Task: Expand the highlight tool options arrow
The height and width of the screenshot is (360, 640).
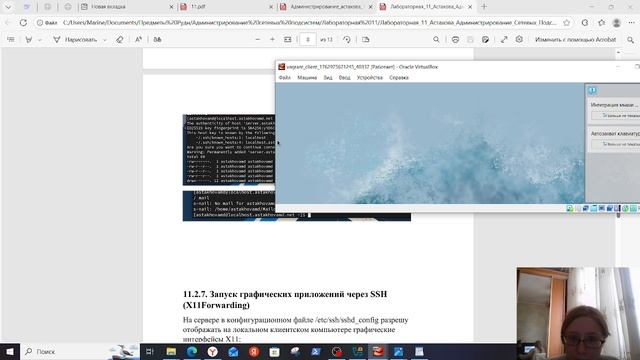Action: 40,40
